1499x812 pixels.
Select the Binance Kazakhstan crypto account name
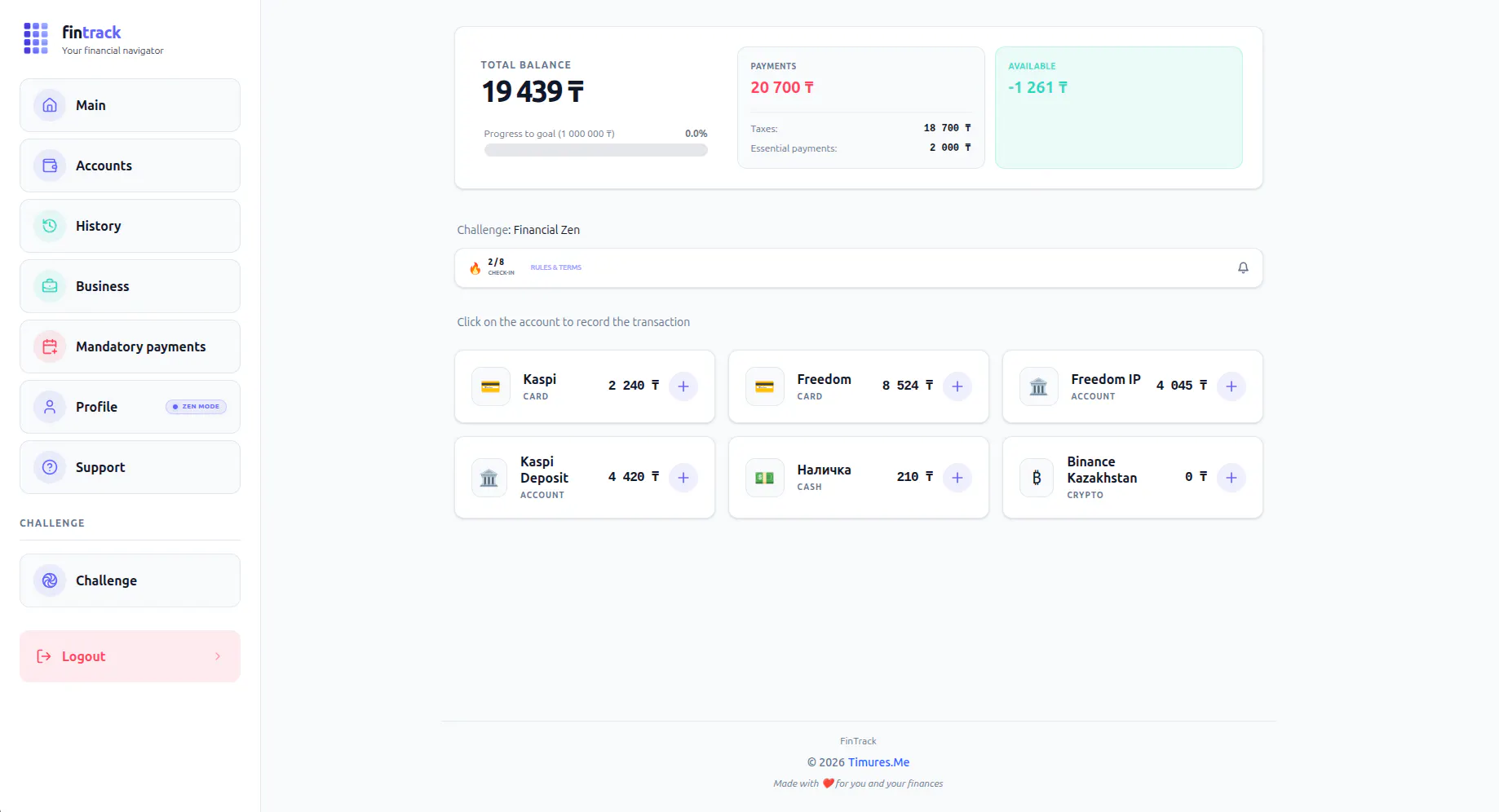1102,470
